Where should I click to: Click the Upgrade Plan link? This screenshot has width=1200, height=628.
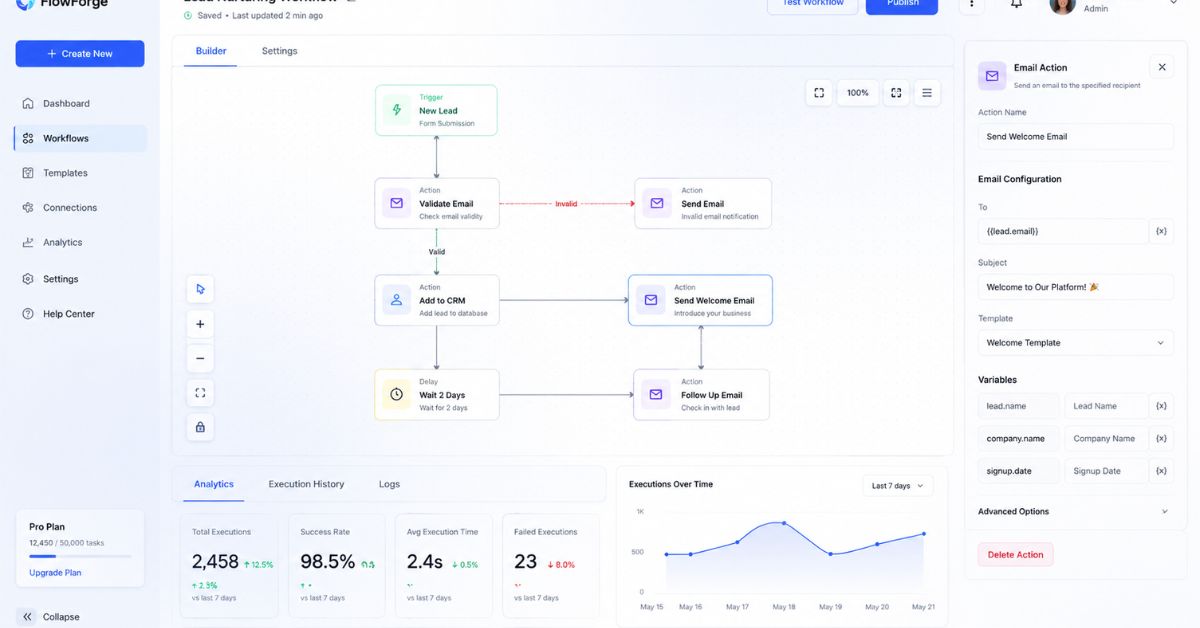(55, 573)
